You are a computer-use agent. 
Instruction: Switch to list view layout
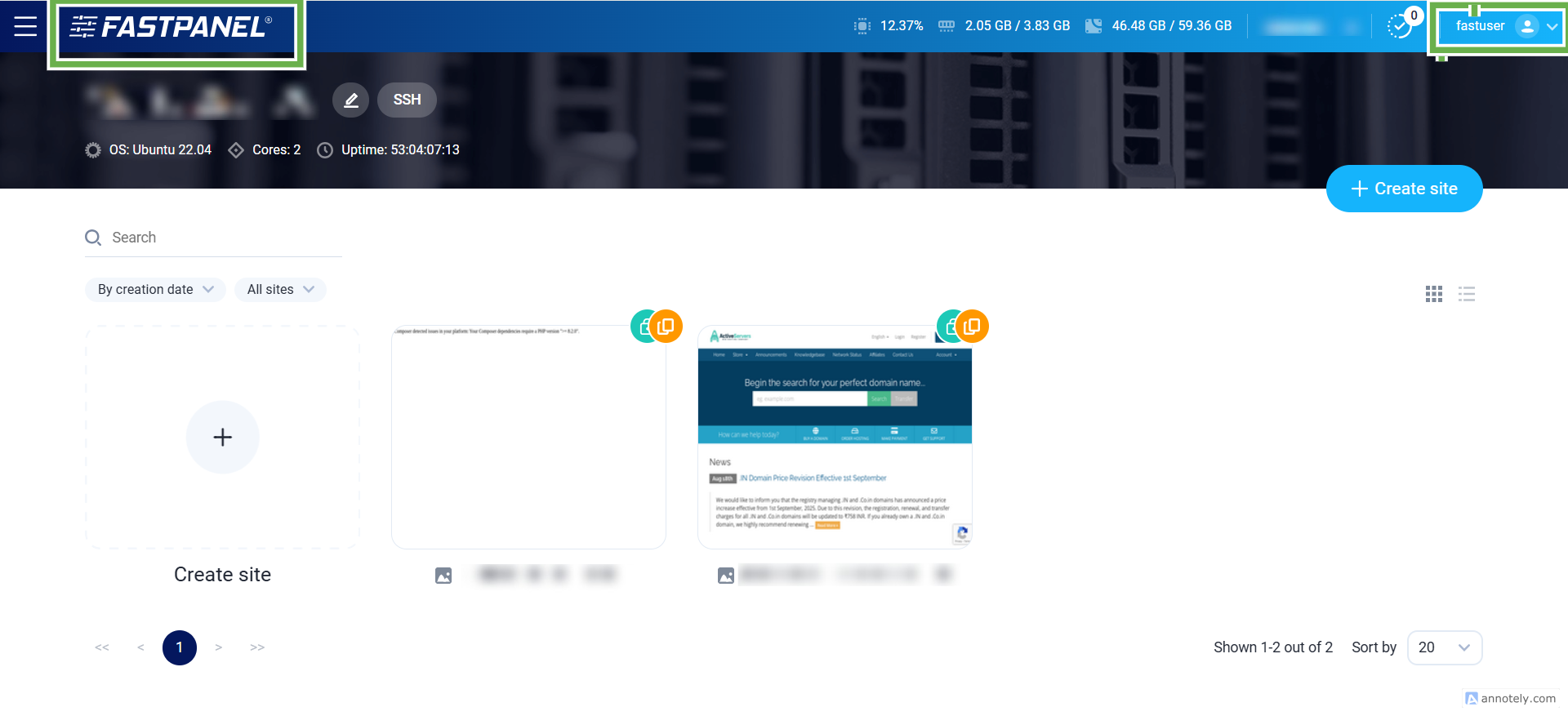[1467, 294]
